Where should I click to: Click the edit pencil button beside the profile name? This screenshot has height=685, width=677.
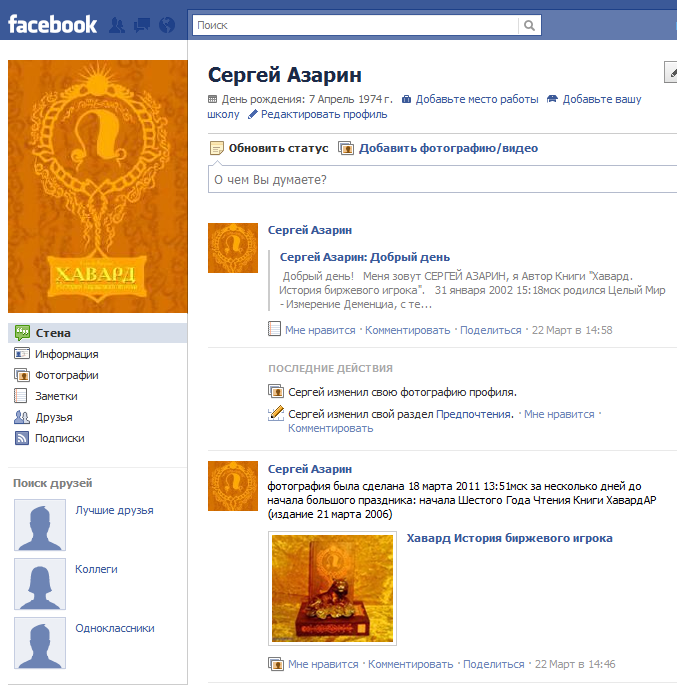[x=671, y=72]
